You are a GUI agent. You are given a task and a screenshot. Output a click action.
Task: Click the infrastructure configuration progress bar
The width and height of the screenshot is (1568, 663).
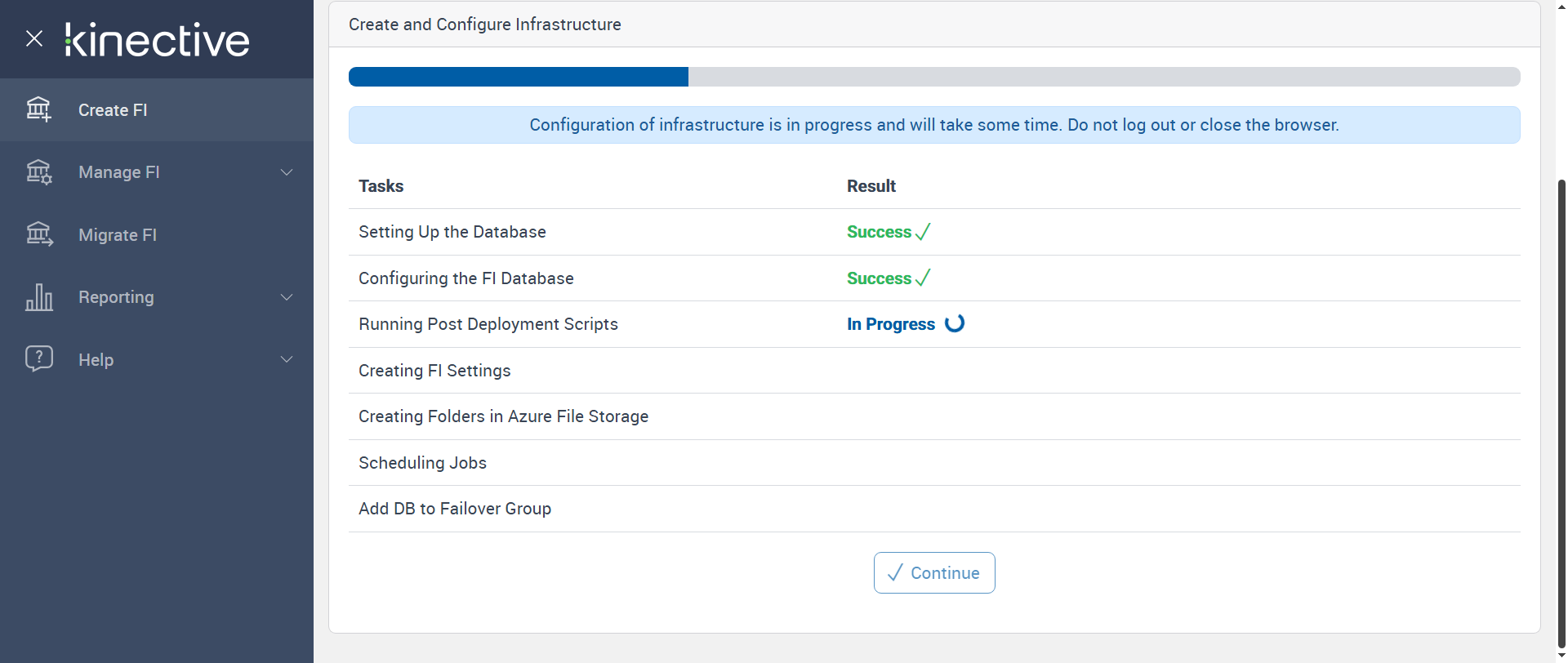pyautogui.click(x=933, y=77)
